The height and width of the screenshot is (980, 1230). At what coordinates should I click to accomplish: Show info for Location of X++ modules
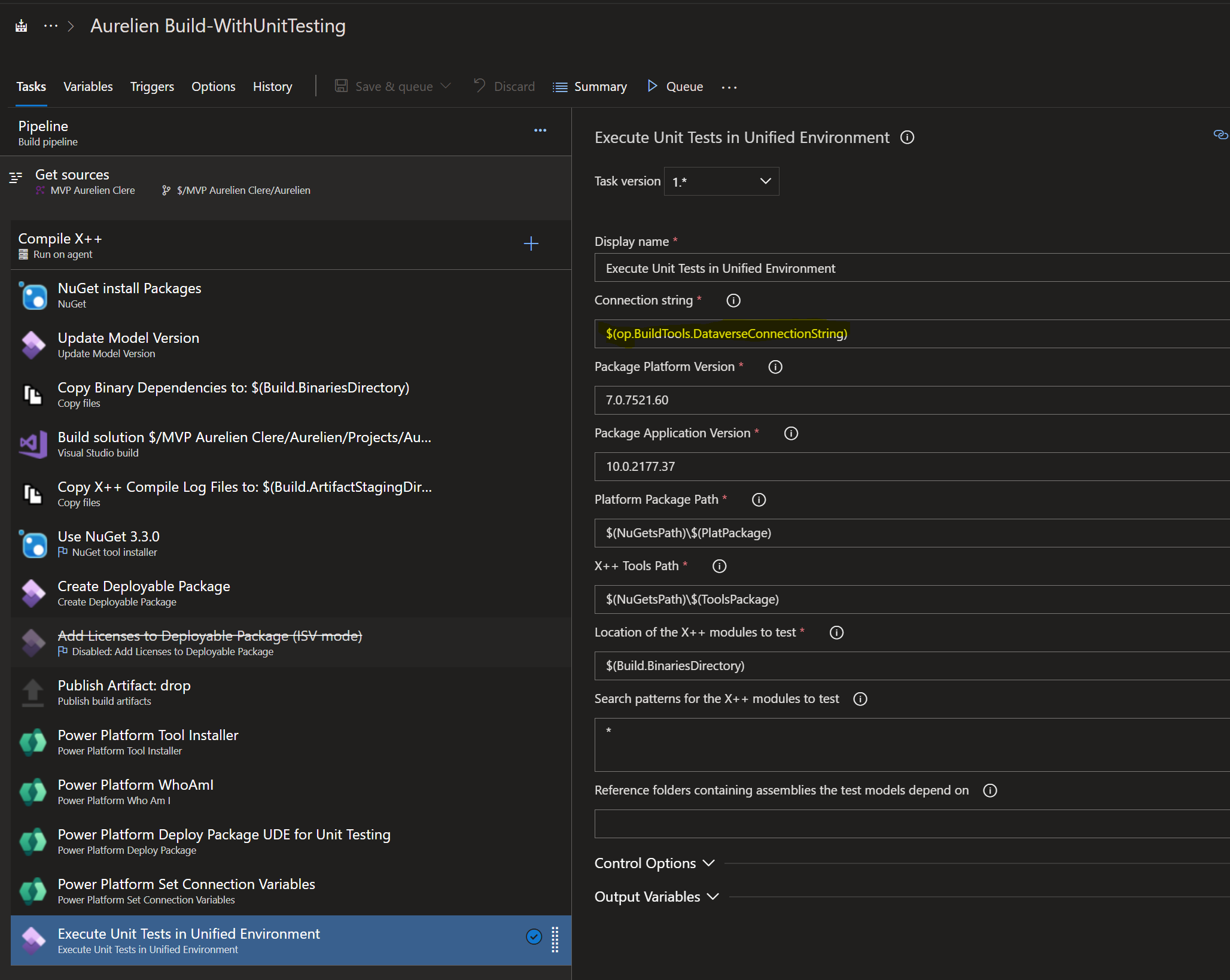837,632
